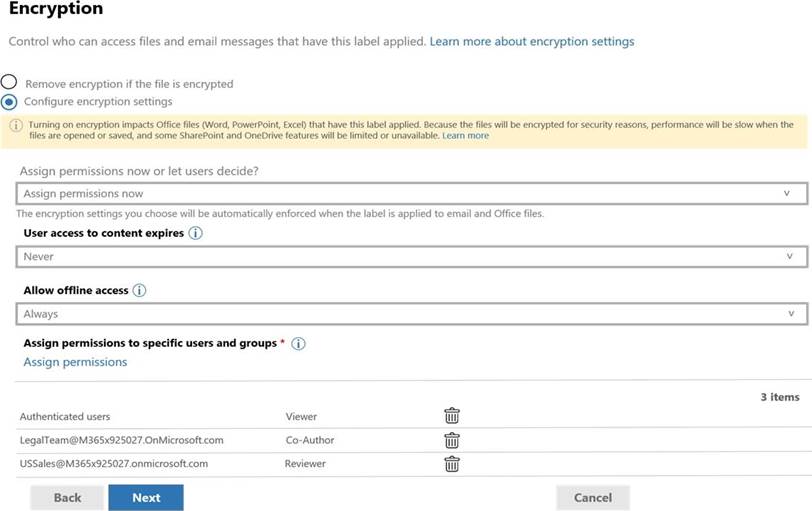Select Remove encryption if the file is encrypted
The height and width of the screenshot is (511, 812).
(9, 83)
